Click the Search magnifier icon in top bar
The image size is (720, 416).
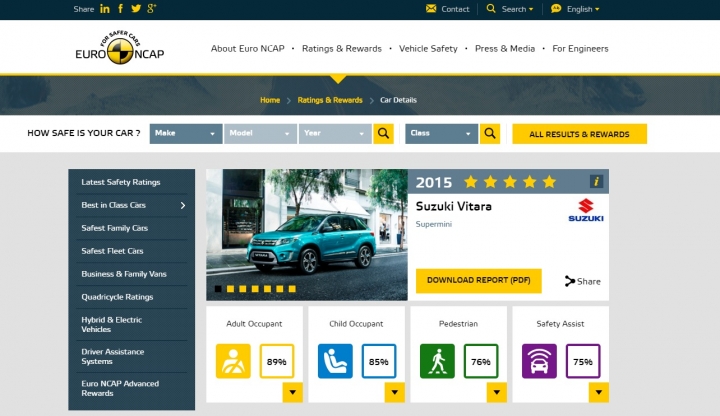[x=491, y=9]
